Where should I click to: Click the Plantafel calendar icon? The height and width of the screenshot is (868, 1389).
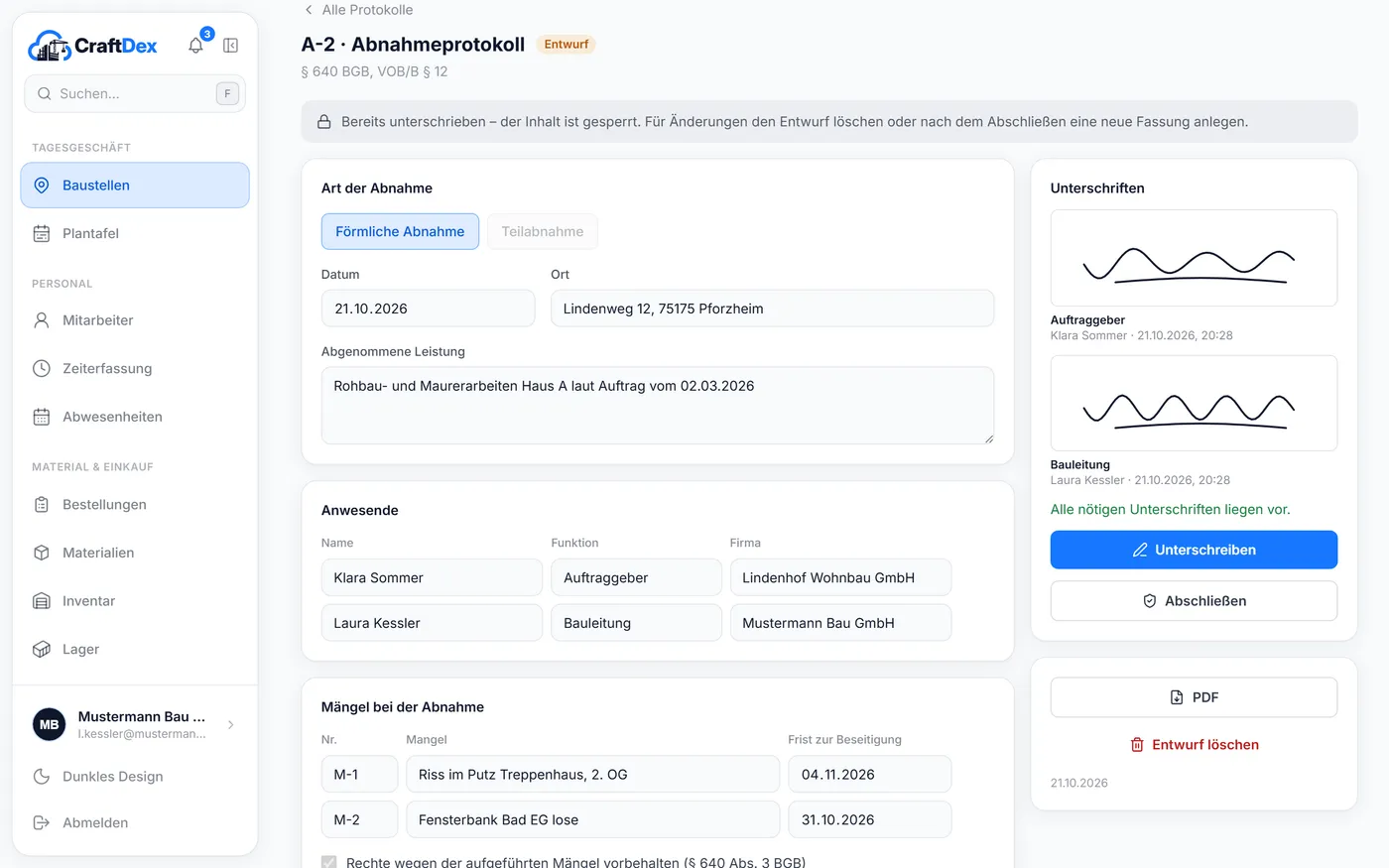click(x=42, y=234)
